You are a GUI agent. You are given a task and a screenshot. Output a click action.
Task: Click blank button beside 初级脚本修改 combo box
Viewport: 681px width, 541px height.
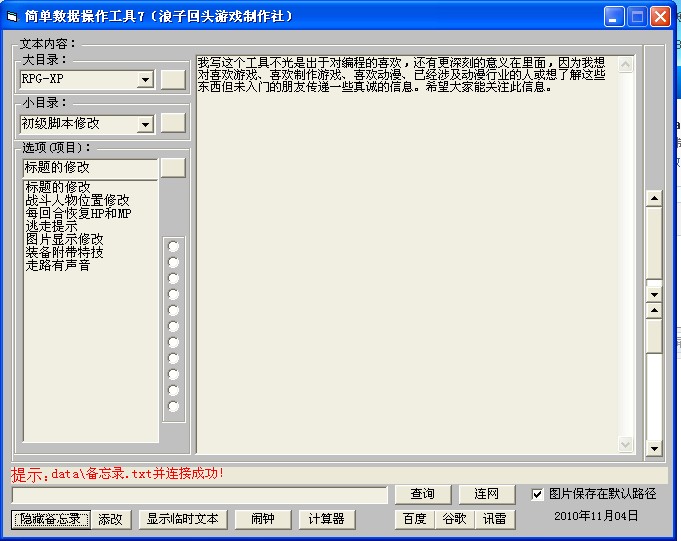(173, 123)
